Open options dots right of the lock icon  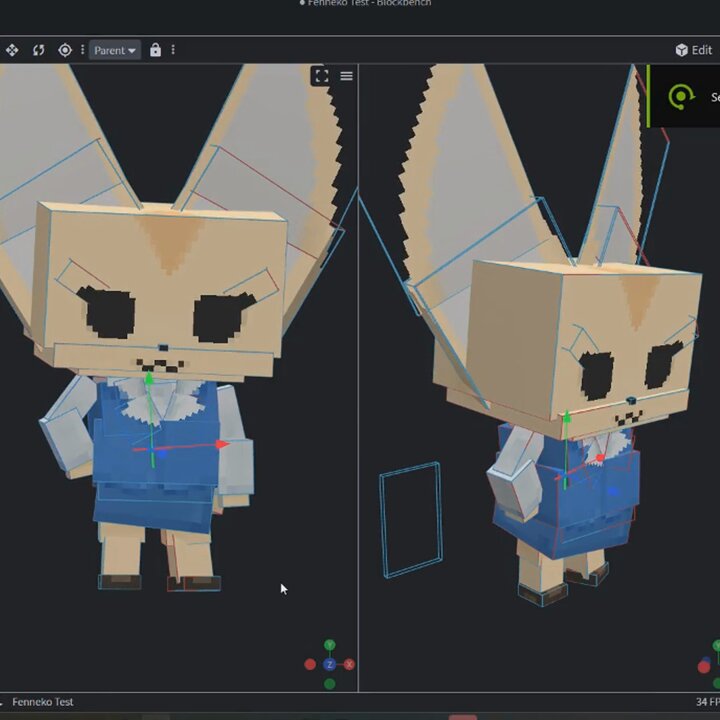pos(173,50)
